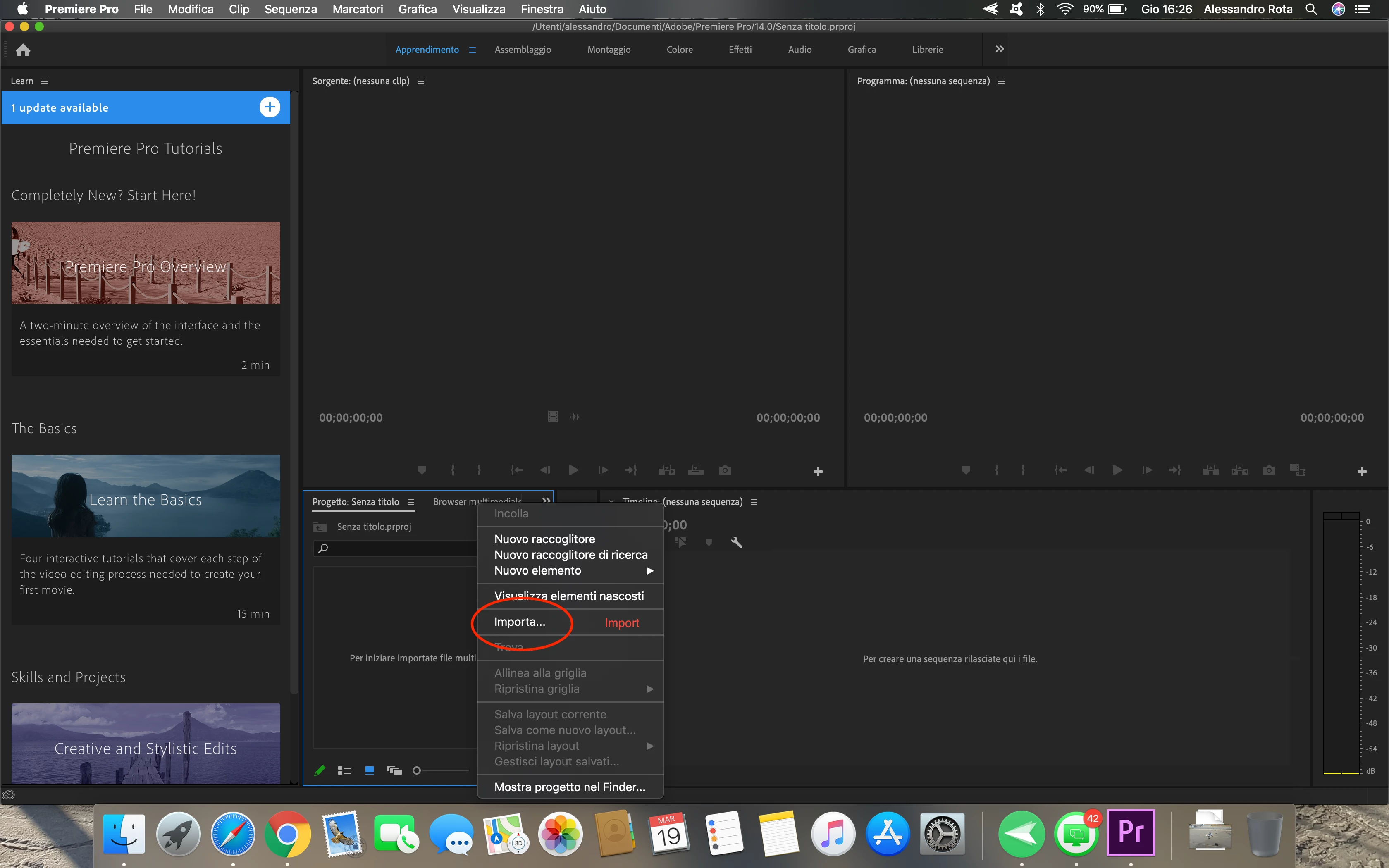Toggle the green pencil read/write project lock

click(x=320, y=770)
